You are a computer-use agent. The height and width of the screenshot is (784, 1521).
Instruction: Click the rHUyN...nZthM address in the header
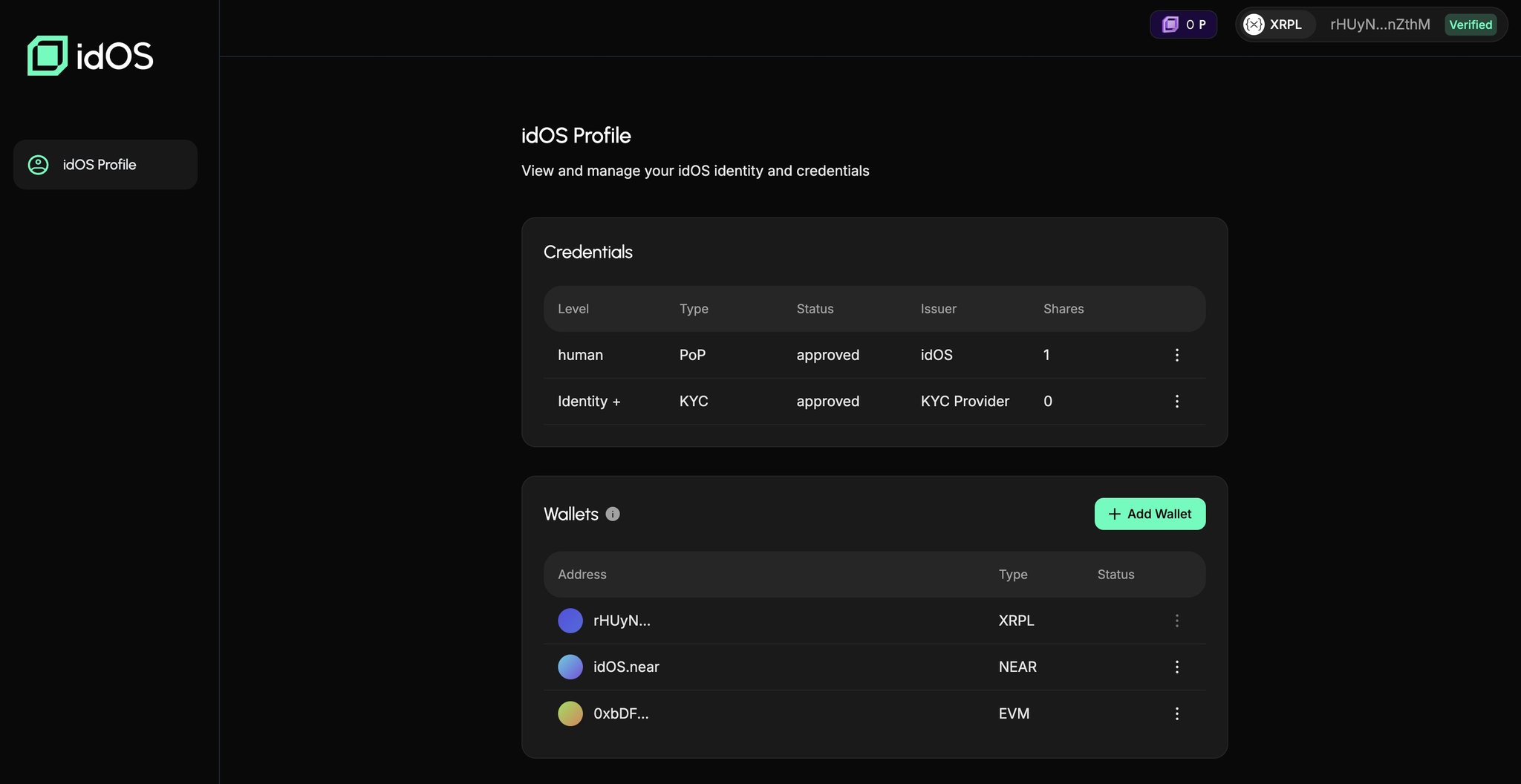coord(1379,24)
